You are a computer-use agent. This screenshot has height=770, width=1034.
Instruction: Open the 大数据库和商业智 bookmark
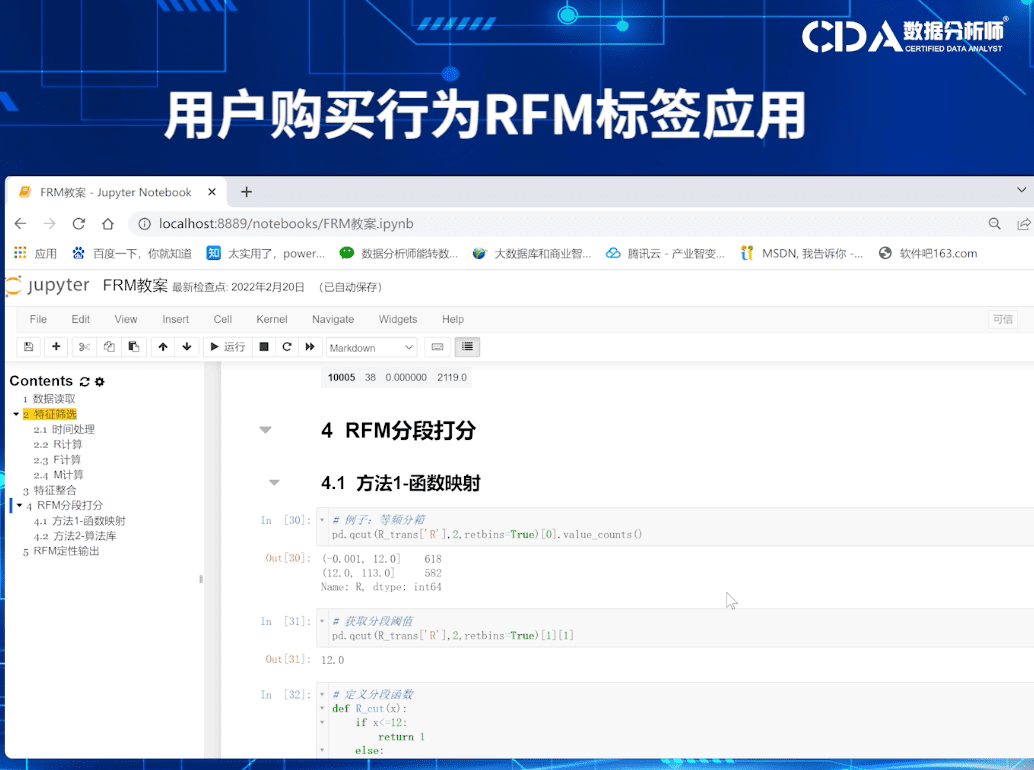point(532,253)
